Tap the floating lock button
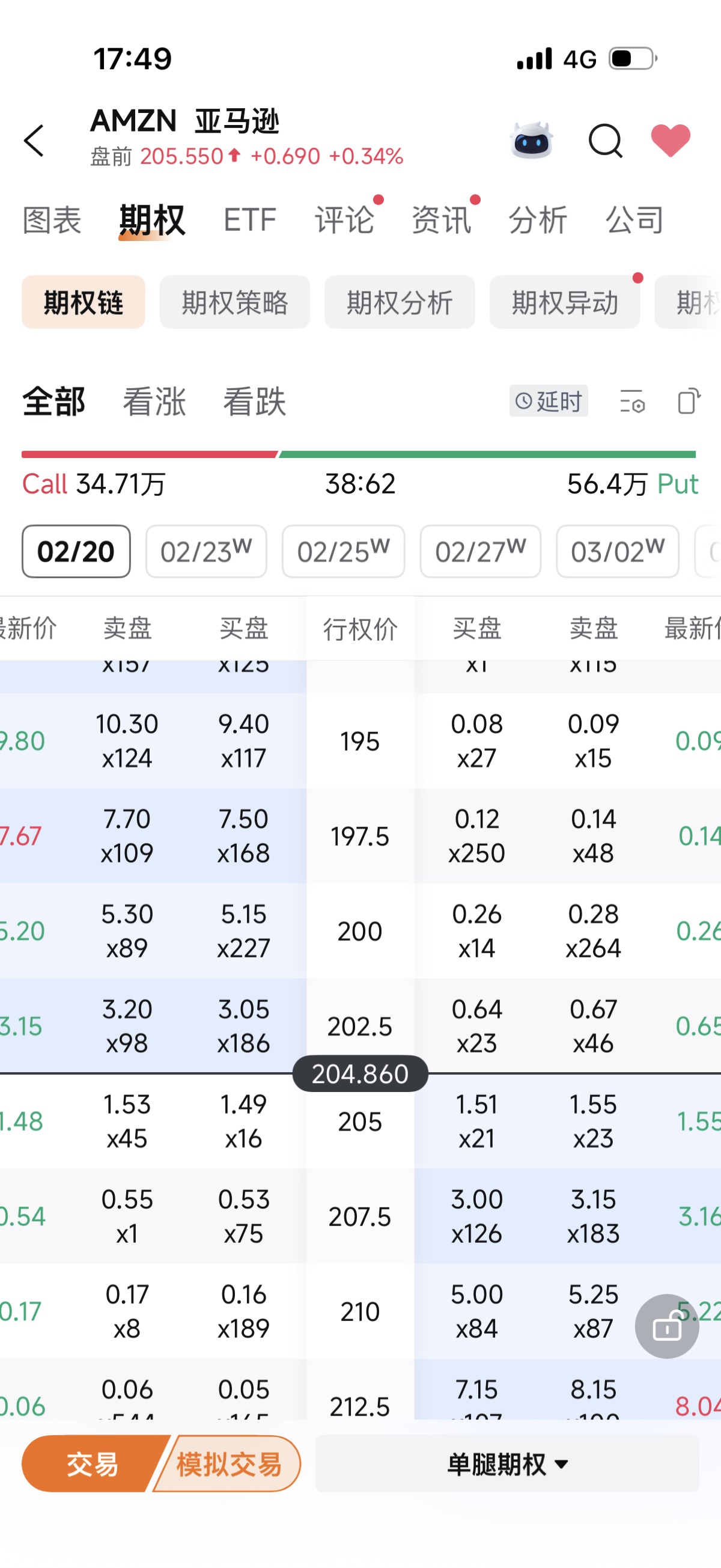This screenshot has width=721, height=1568. pyautogui.click(x=666, y=1326)
